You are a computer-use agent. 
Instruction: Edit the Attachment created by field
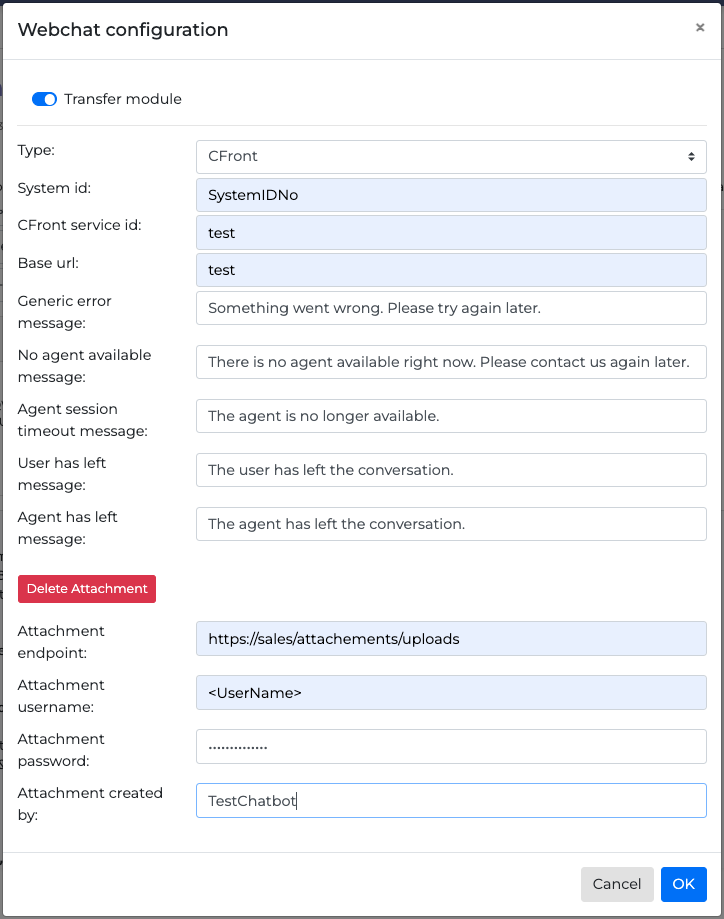click(x=451, y=800)
